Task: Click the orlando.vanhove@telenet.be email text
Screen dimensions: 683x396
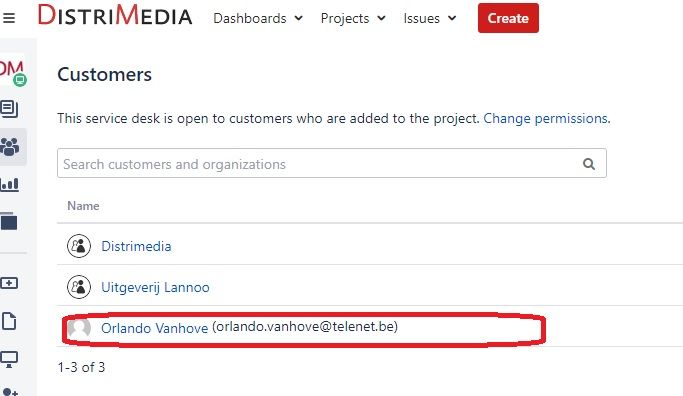Action: click(x=305, y=326)
